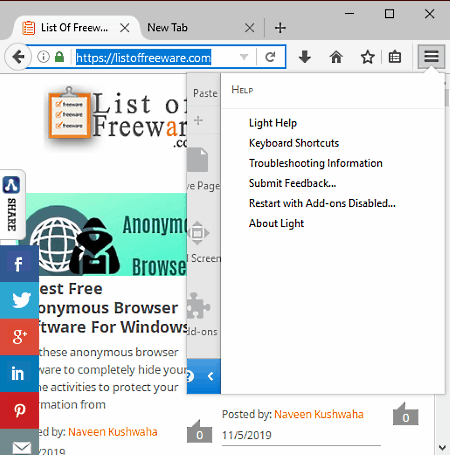This screenshot has width=450, height=455.
Task: Close the New Tab tab
Action: pos(249,28)
